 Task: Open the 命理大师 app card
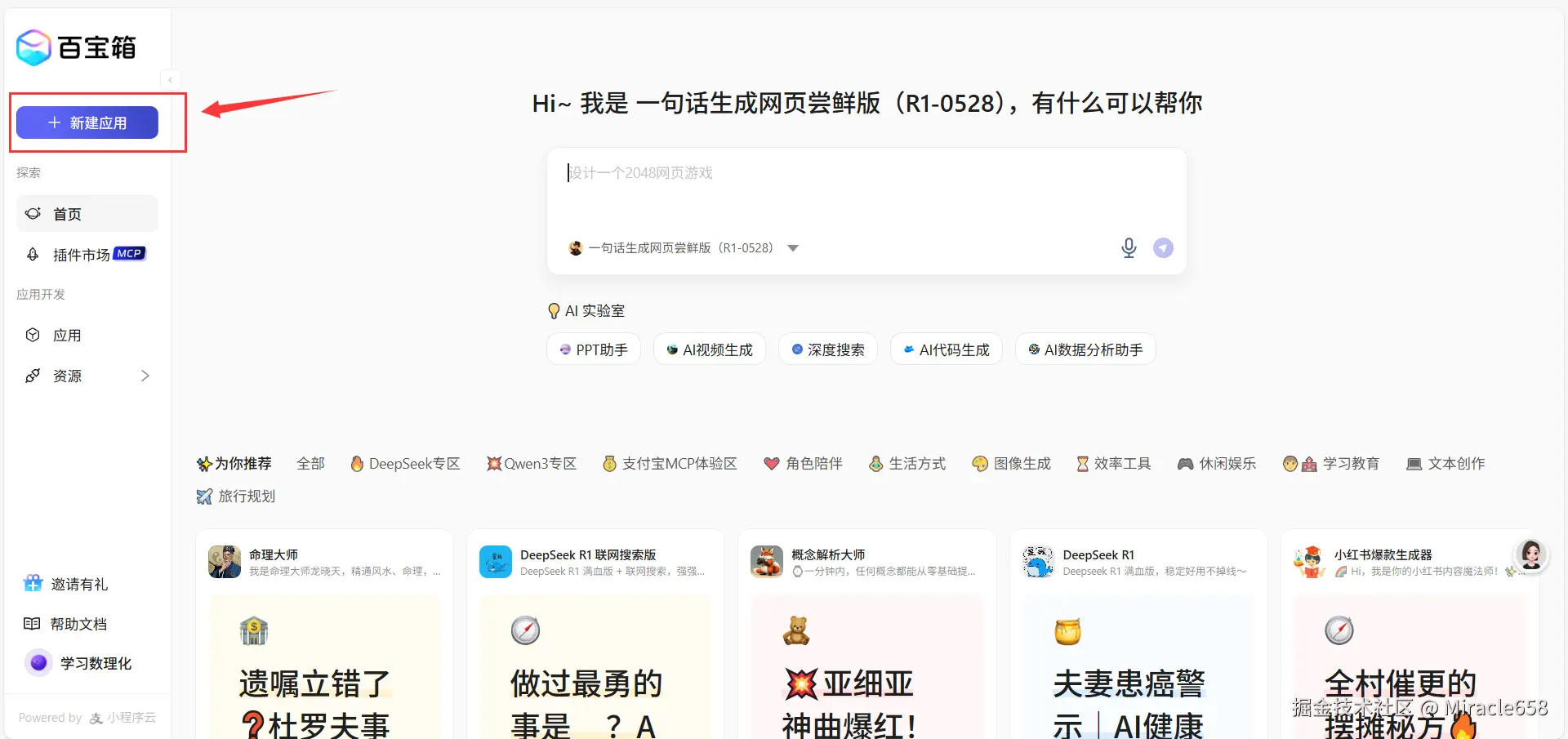323,561
